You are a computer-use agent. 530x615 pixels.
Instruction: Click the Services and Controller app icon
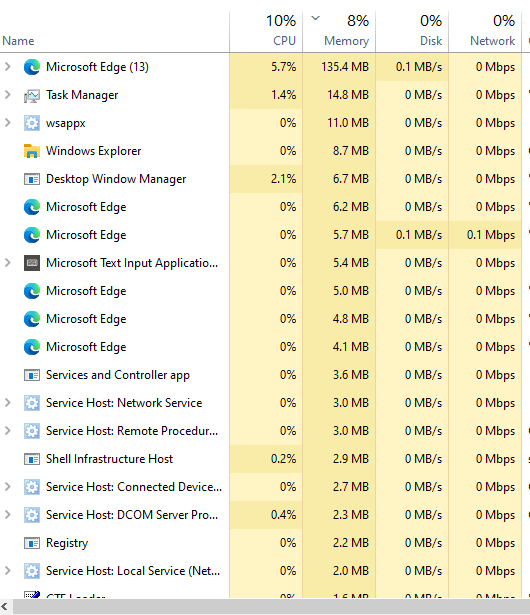(x=32, y=375)
